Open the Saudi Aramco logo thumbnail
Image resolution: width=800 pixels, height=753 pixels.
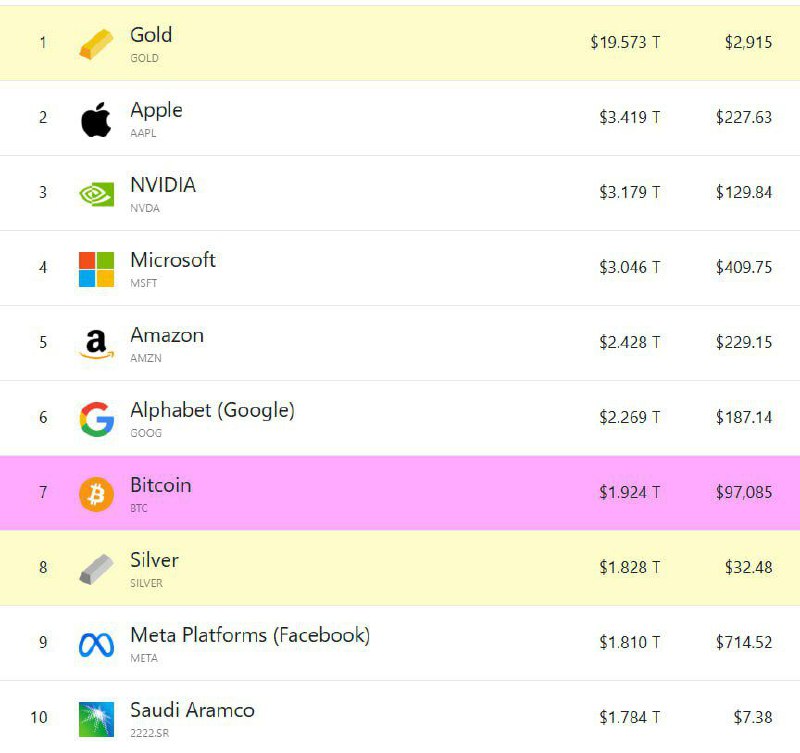tap(96, 719)
